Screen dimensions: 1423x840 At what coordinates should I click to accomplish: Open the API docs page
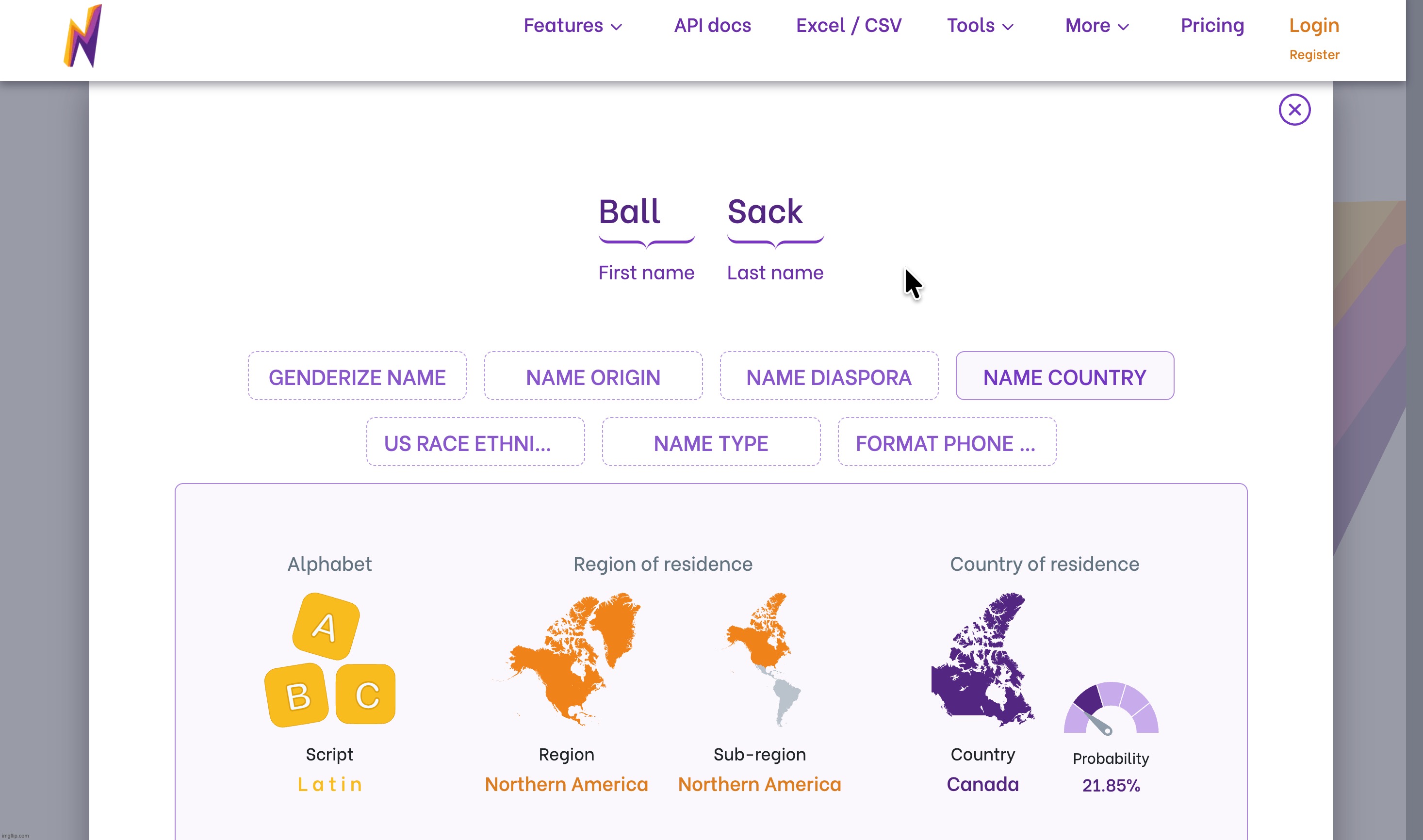click(712, 26)
